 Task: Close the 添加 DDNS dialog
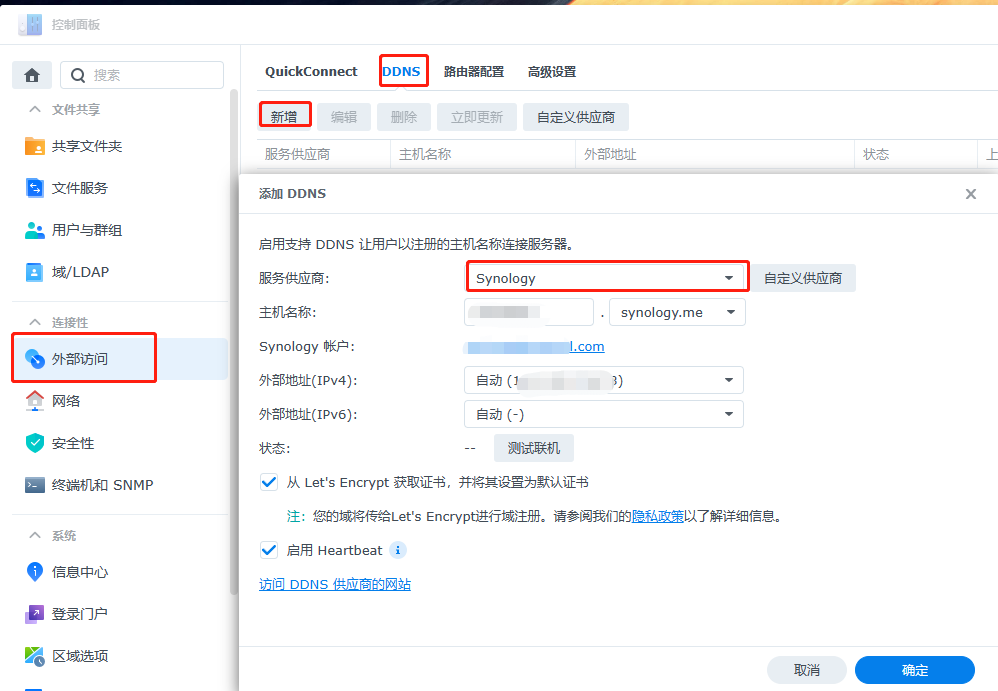[x=970, y=193]
